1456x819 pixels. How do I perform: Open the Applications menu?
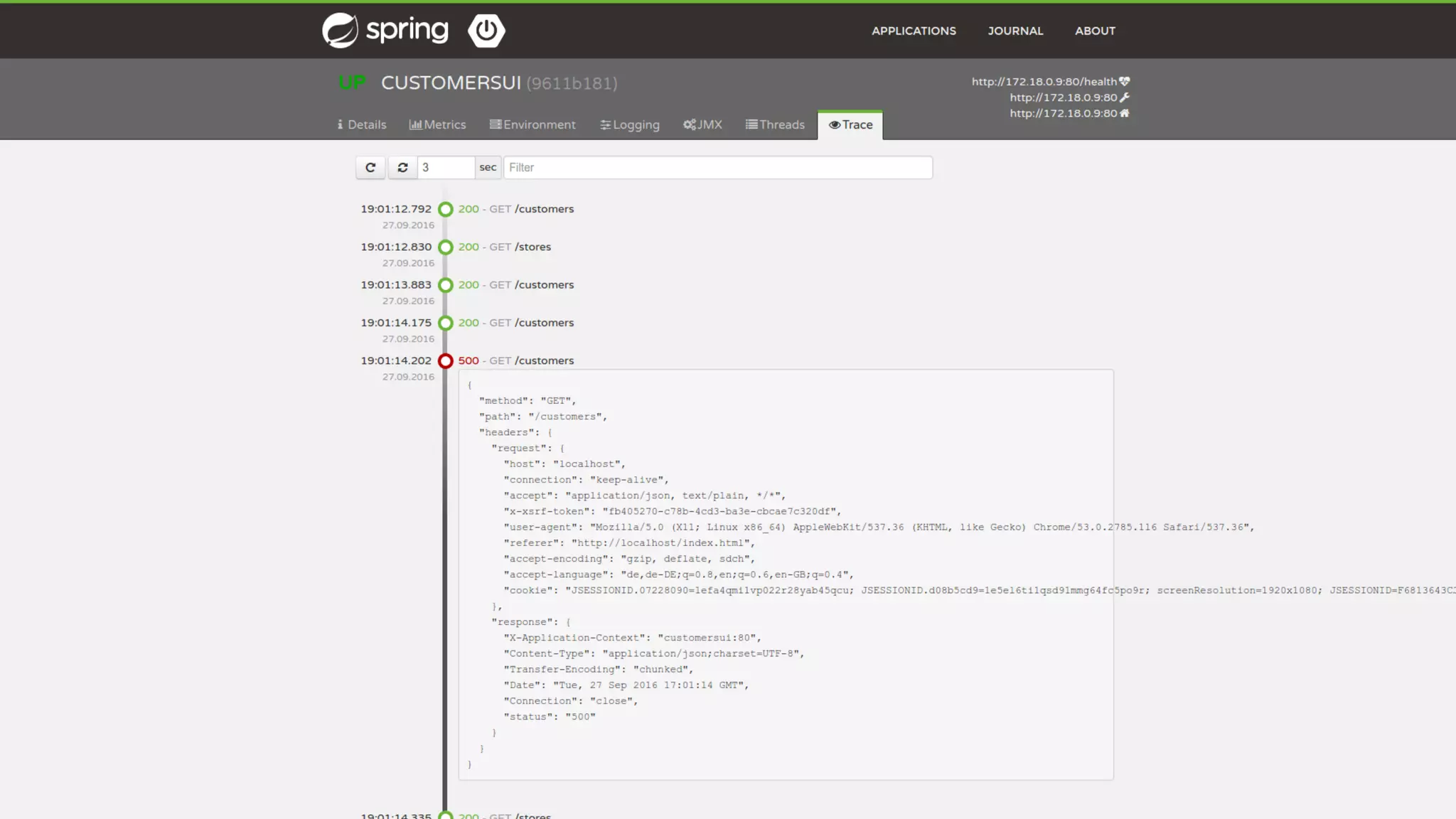pyautogui.click(x=914, y=31)
